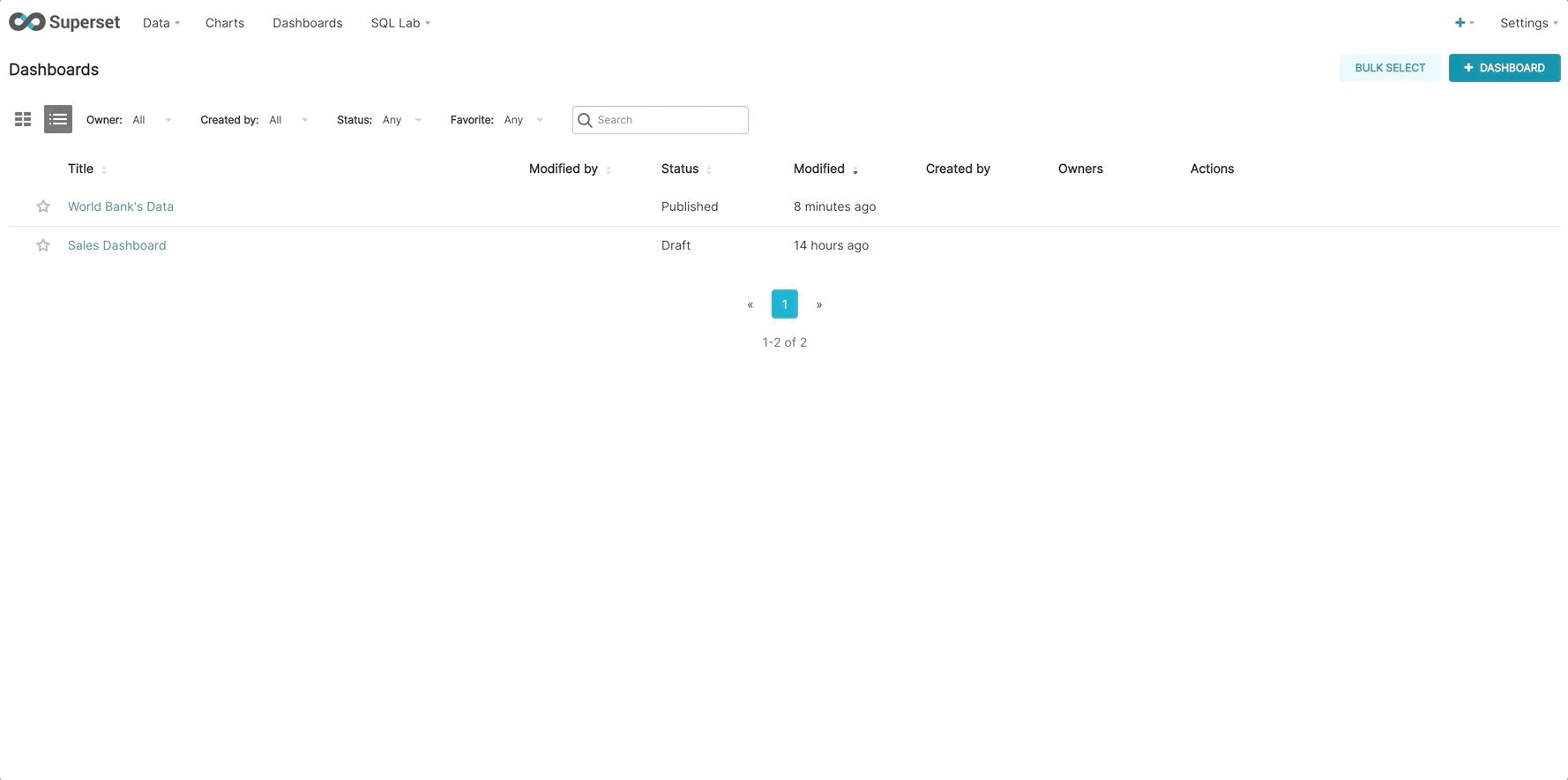Click the Published status cell

click(x=690, y=206)
